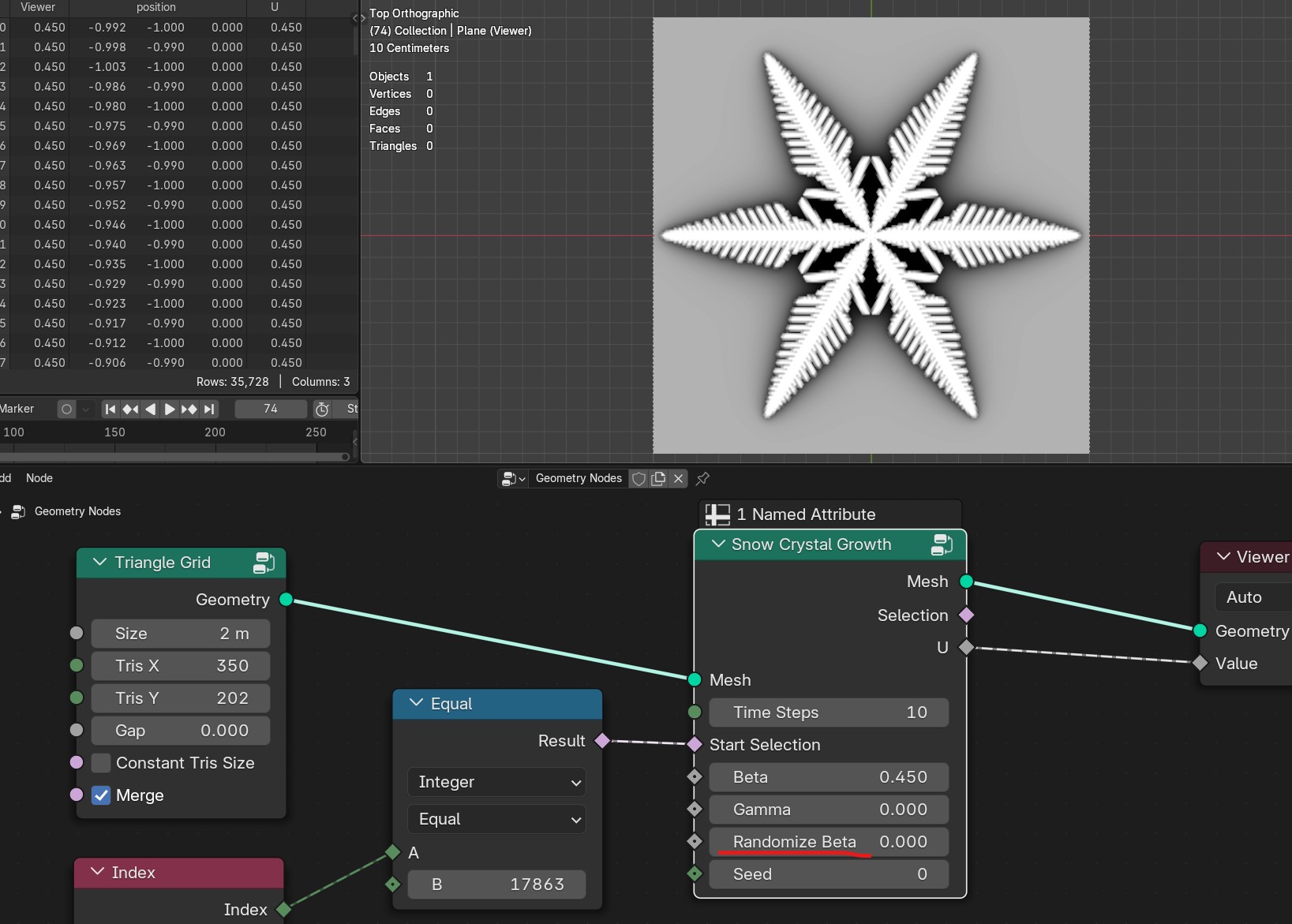The image size is (1292, 924).
Task: Edit Tris X value 350
Action: (181, 666)
